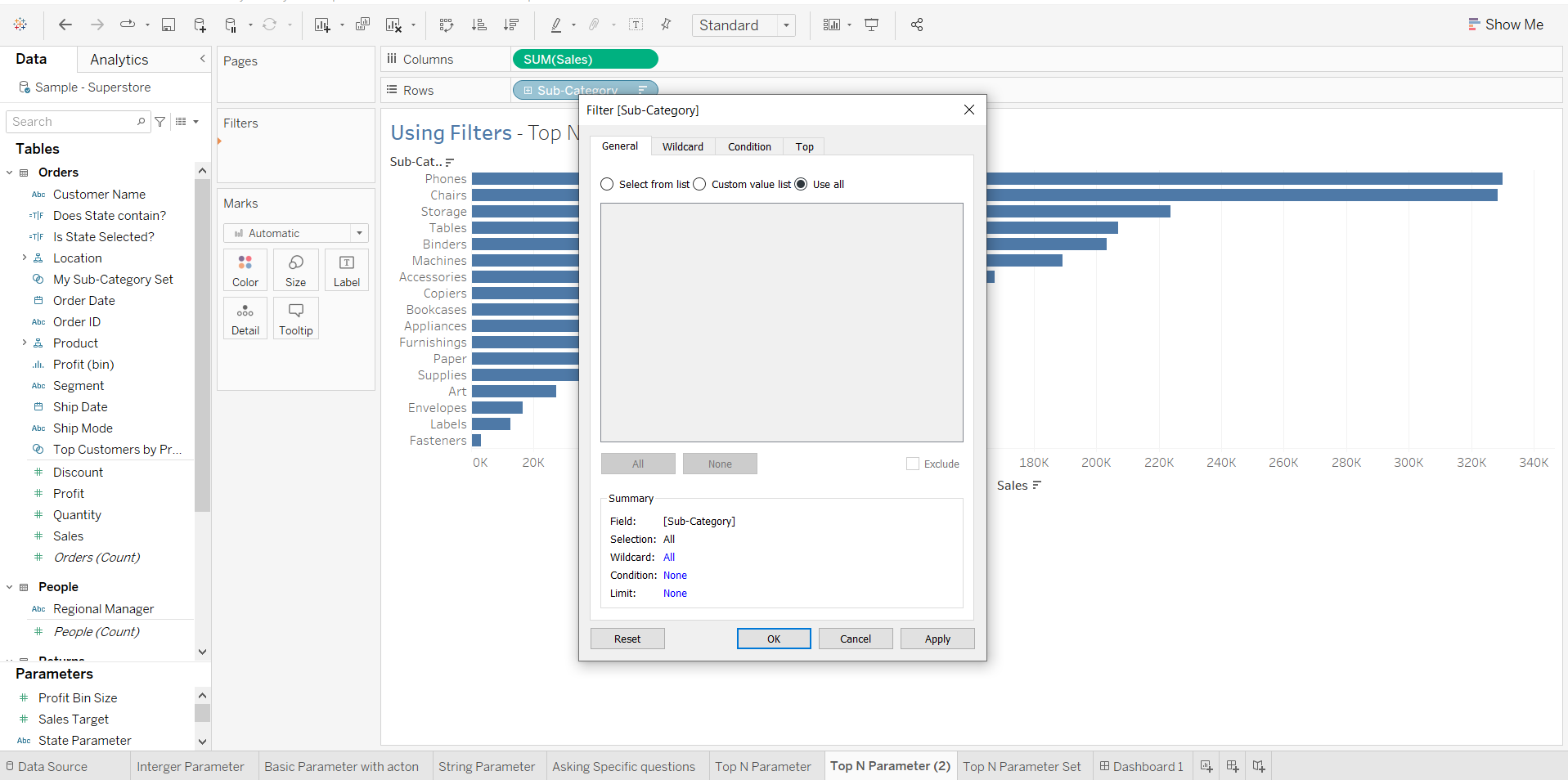Image resolution: width=1568 pixels, height=780 pixels.
Task: Switch to the Condition tab in filter dialog
Action: 749,147
